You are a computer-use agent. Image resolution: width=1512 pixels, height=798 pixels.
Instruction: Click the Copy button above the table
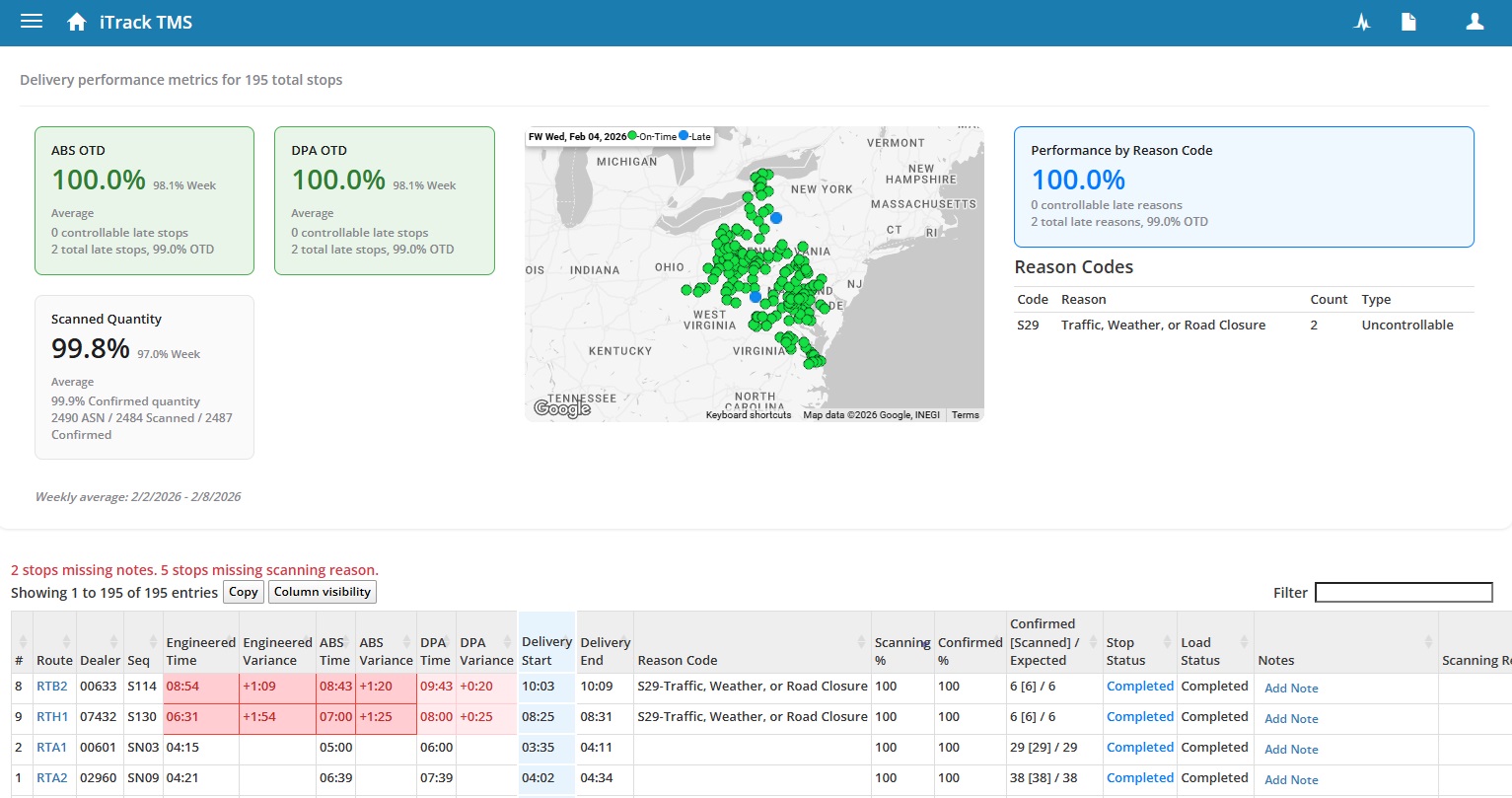coord(243,592)
